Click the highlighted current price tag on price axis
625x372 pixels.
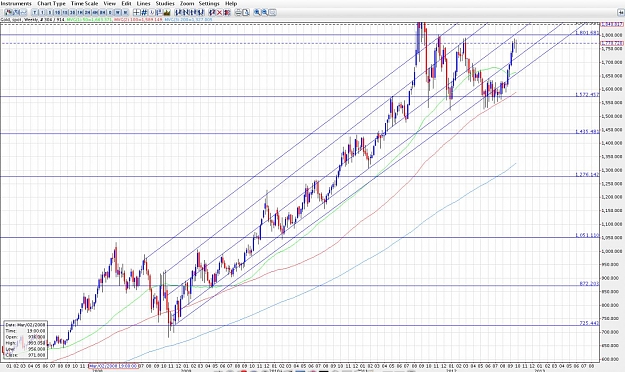coord(612,43)
